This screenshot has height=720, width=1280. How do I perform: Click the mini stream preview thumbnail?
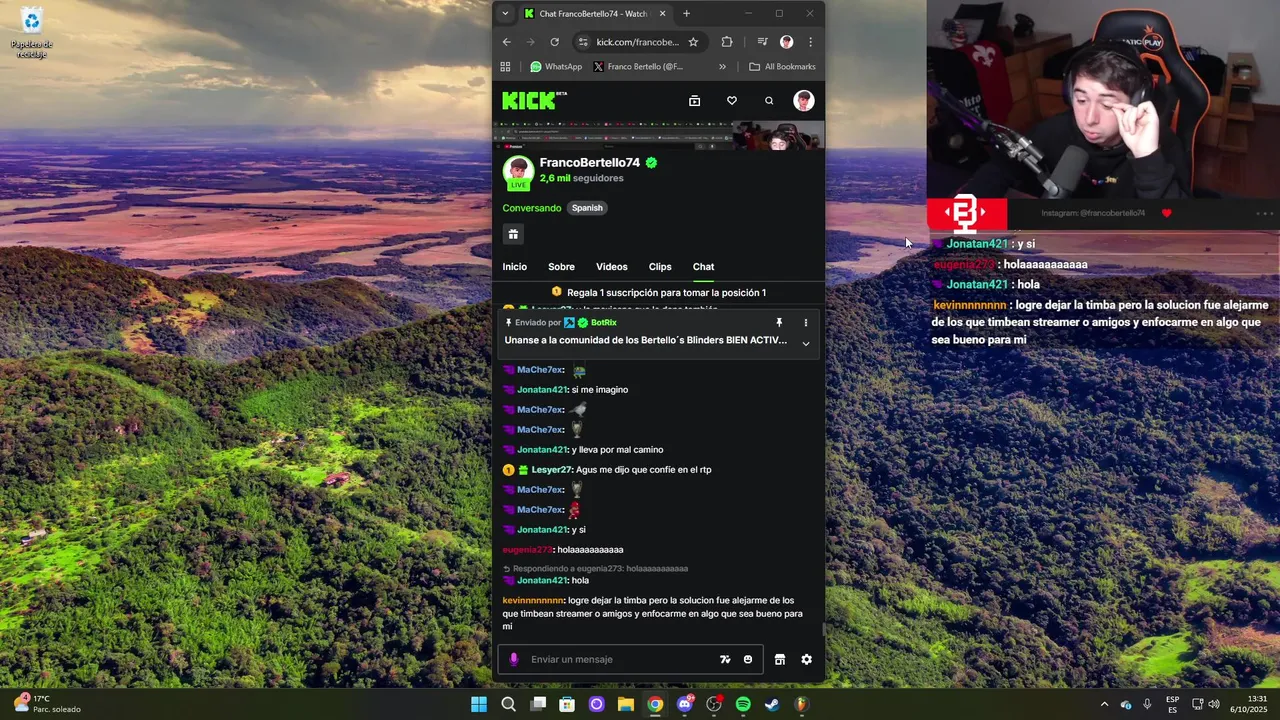pos(658,135)
